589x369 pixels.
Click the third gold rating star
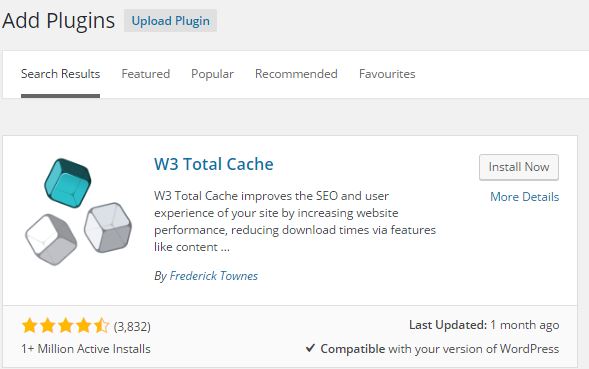click(x=65, y=326)
